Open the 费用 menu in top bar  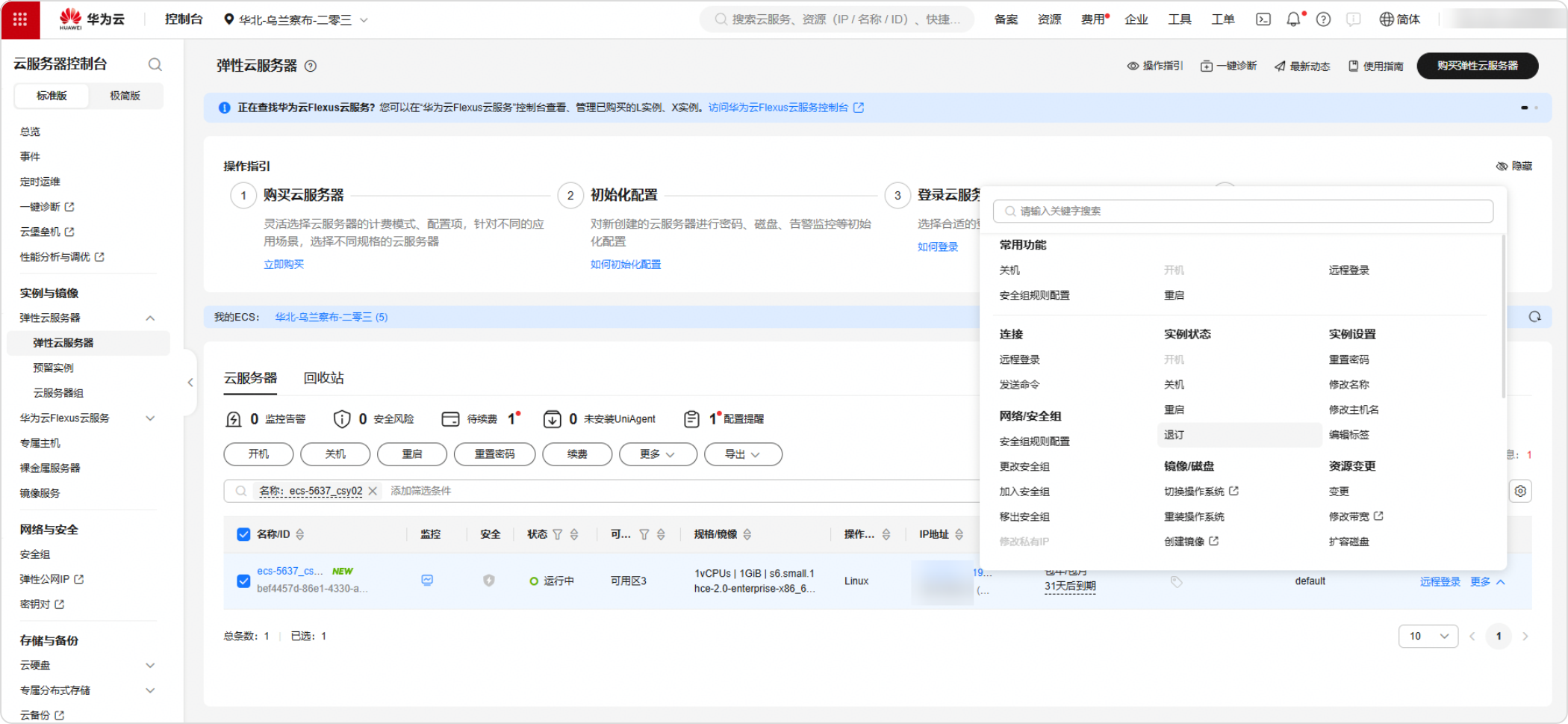(x=1092, y=19)
